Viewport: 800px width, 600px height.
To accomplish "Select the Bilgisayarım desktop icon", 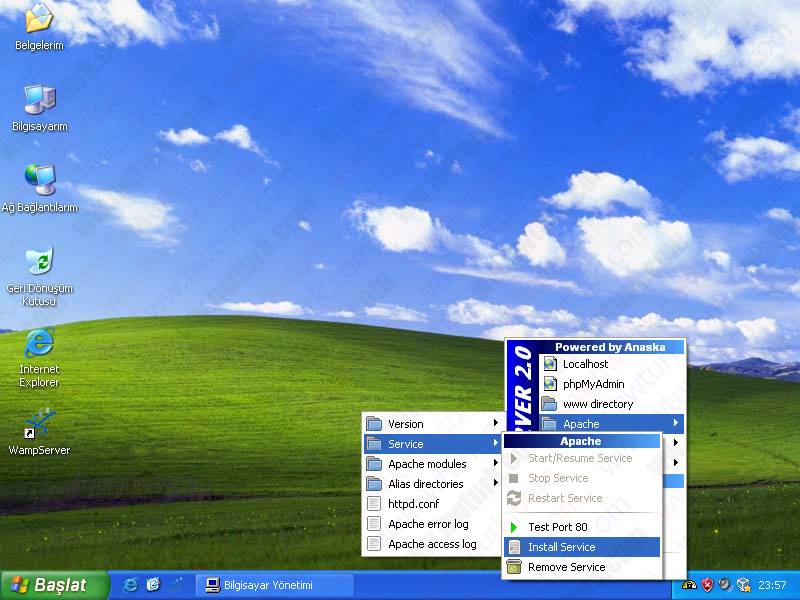I will 39,99.
